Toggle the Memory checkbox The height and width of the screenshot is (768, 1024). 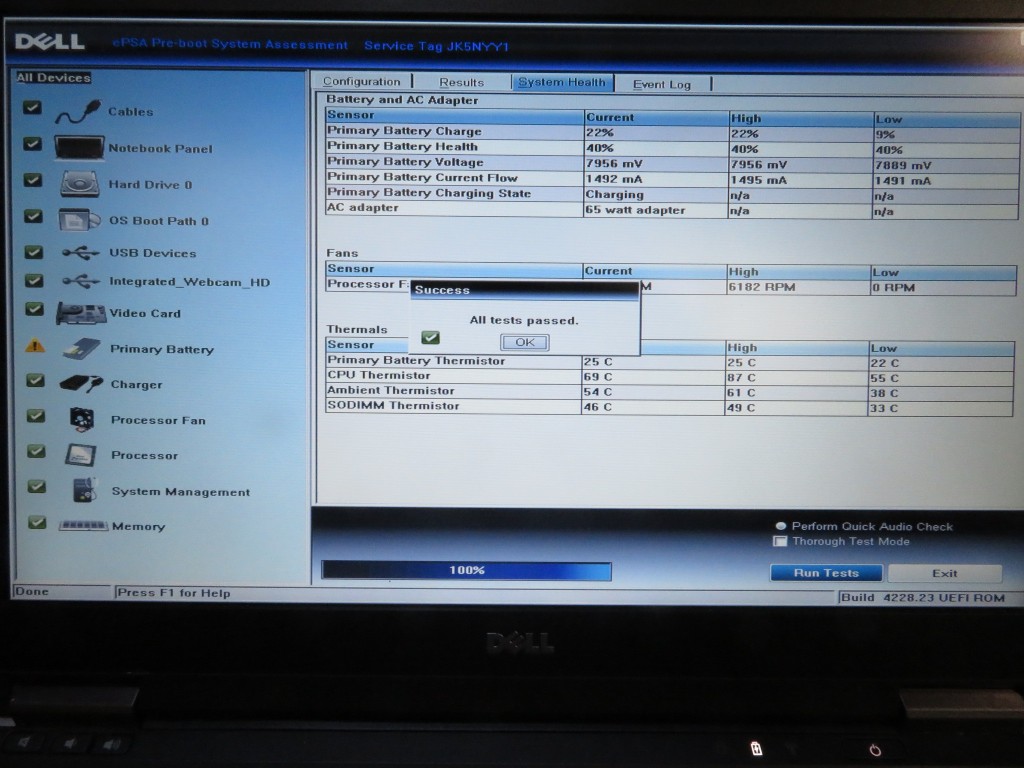(x=38, y=522)
